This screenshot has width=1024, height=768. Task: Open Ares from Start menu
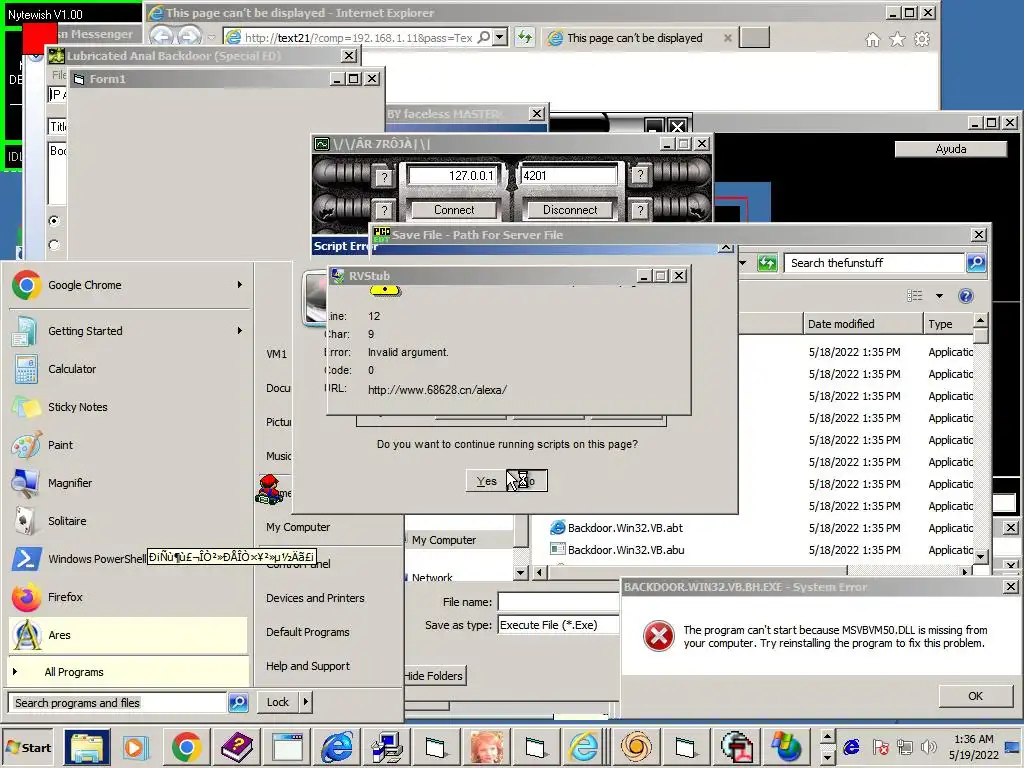(128, 635)
